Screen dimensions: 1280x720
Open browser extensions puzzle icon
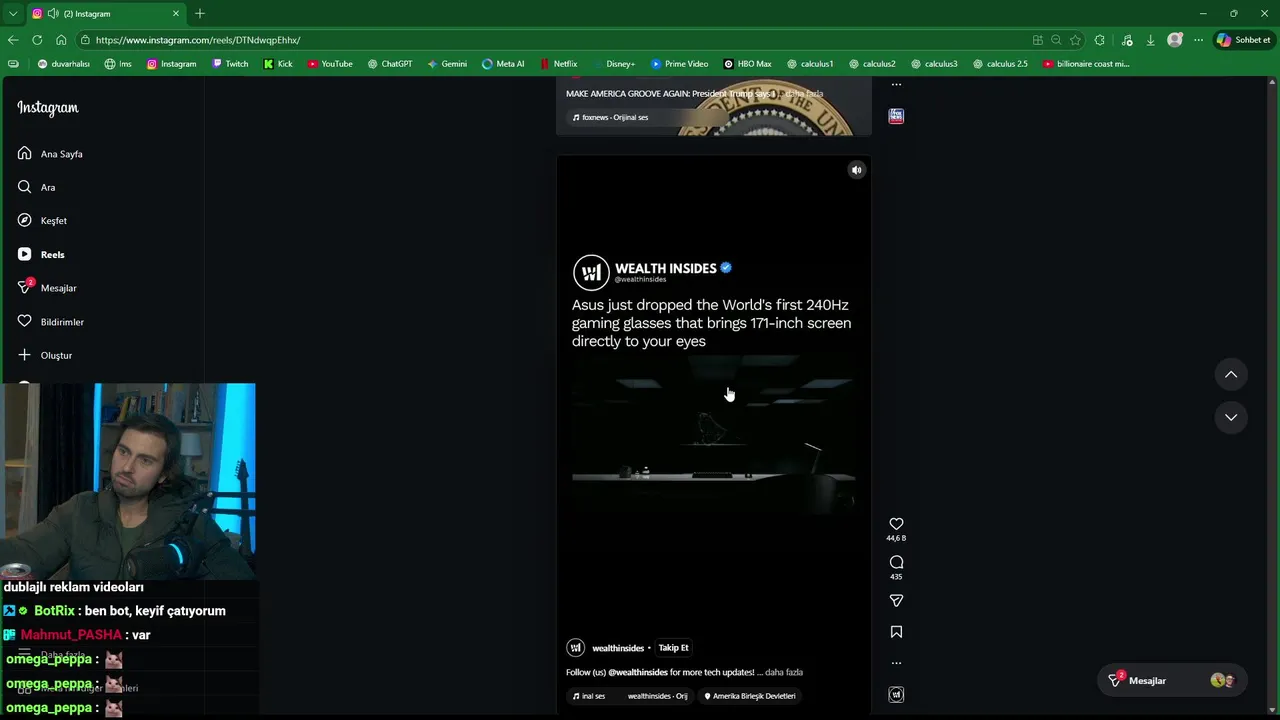1100,40
